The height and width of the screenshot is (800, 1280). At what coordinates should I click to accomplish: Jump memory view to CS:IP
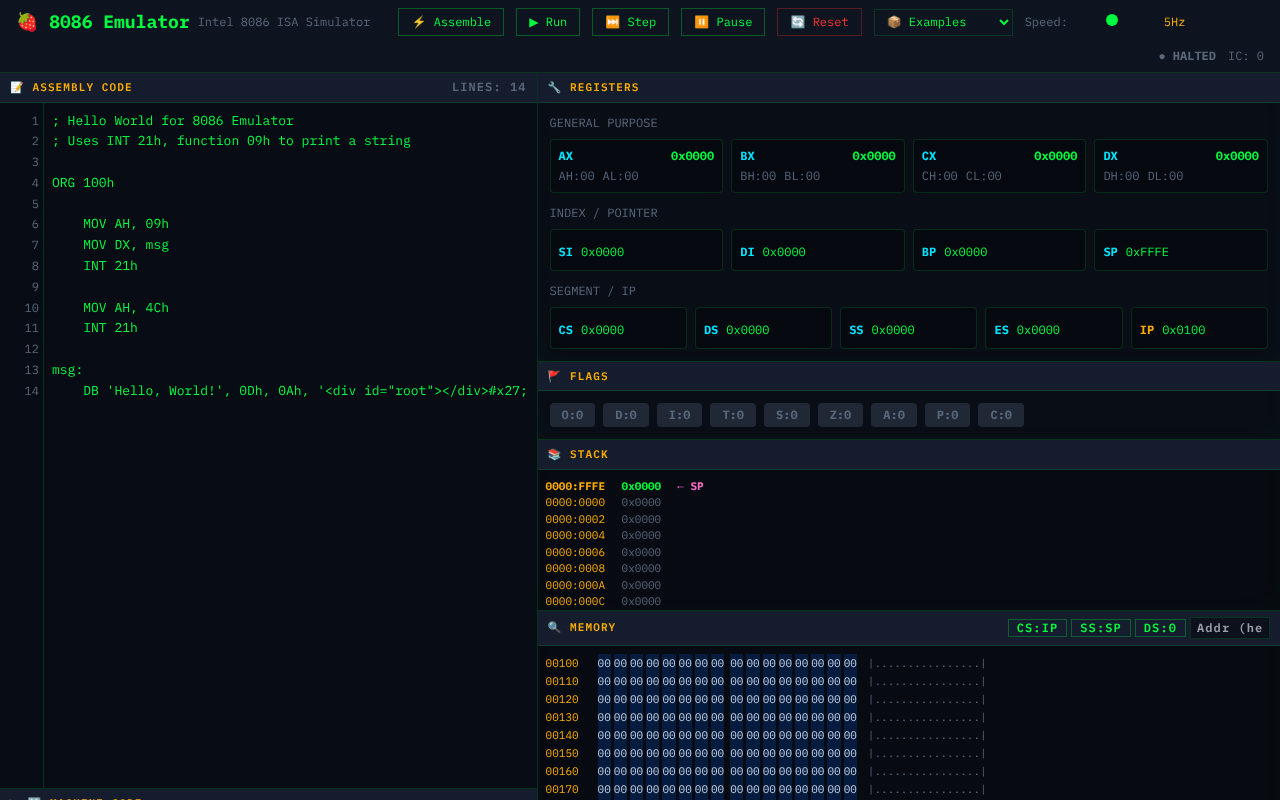click(x=1037, y=628)
